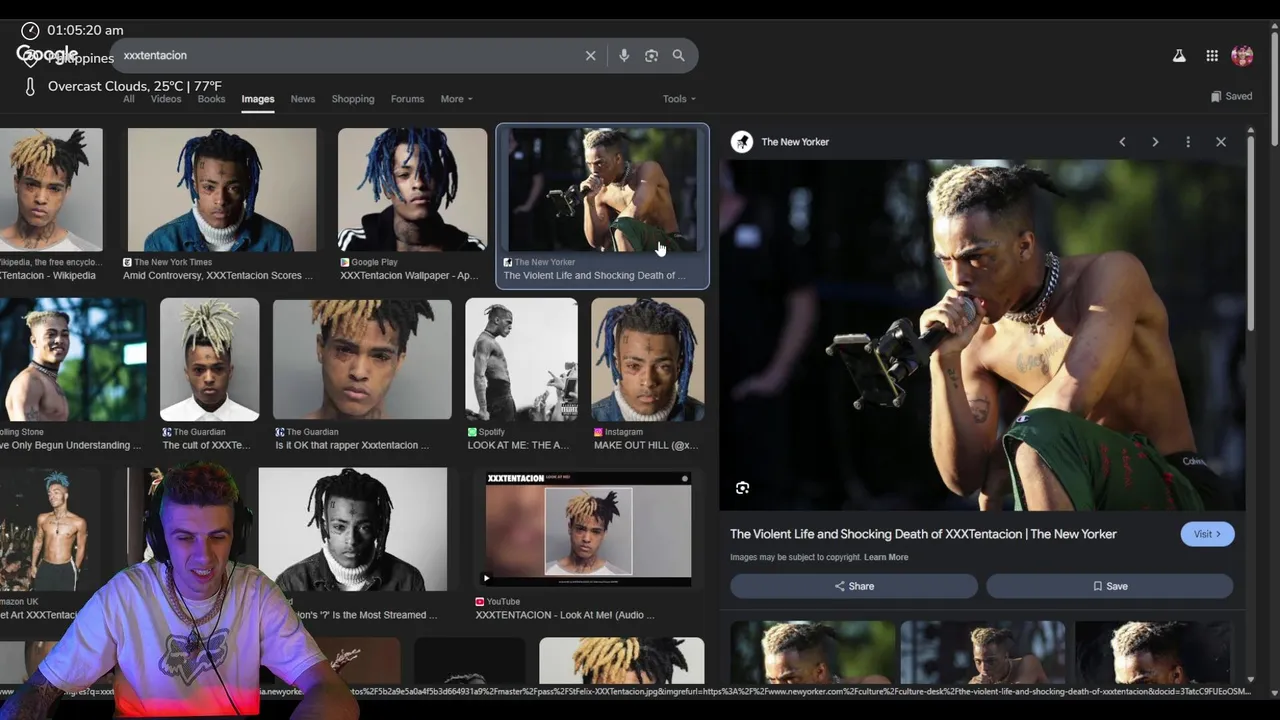Click 'Amid Controversy, XXXTentacion Scores' caption

click(218, 276)
